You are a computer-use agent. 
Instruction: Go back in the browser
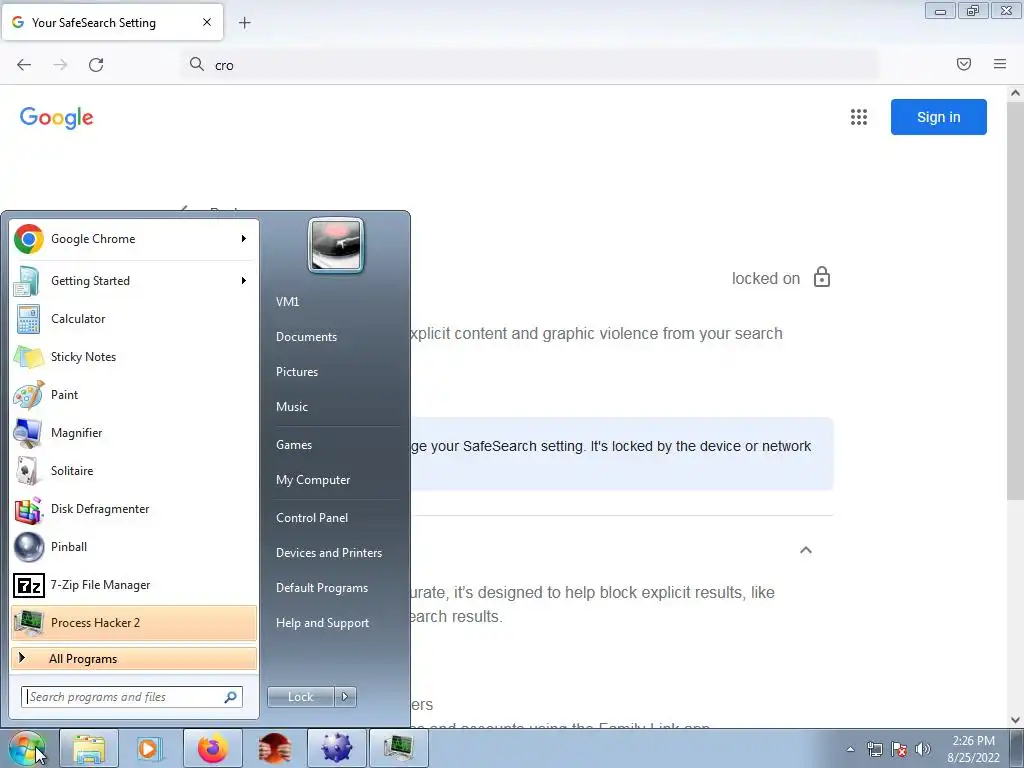click(24, 65)
